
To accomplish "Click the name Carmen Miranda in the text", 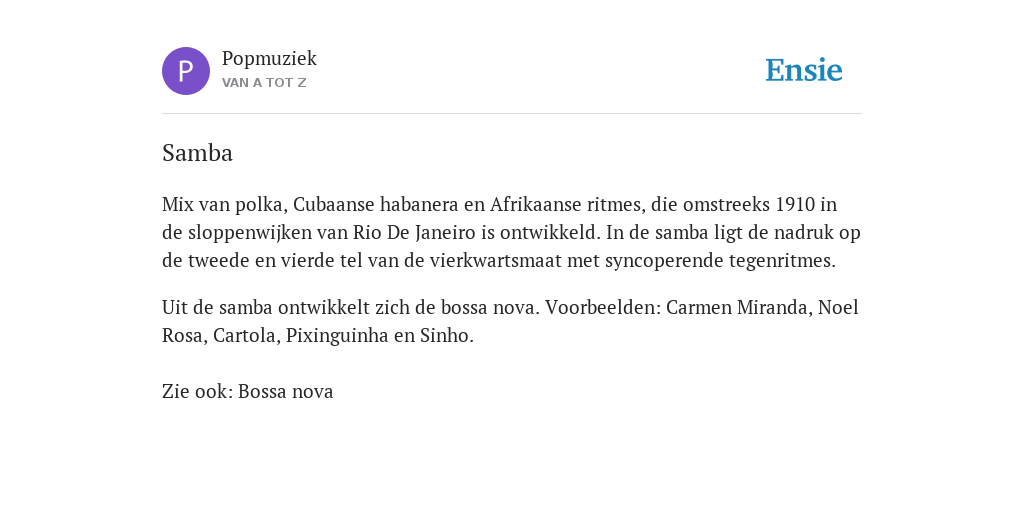I will (737, 307).
